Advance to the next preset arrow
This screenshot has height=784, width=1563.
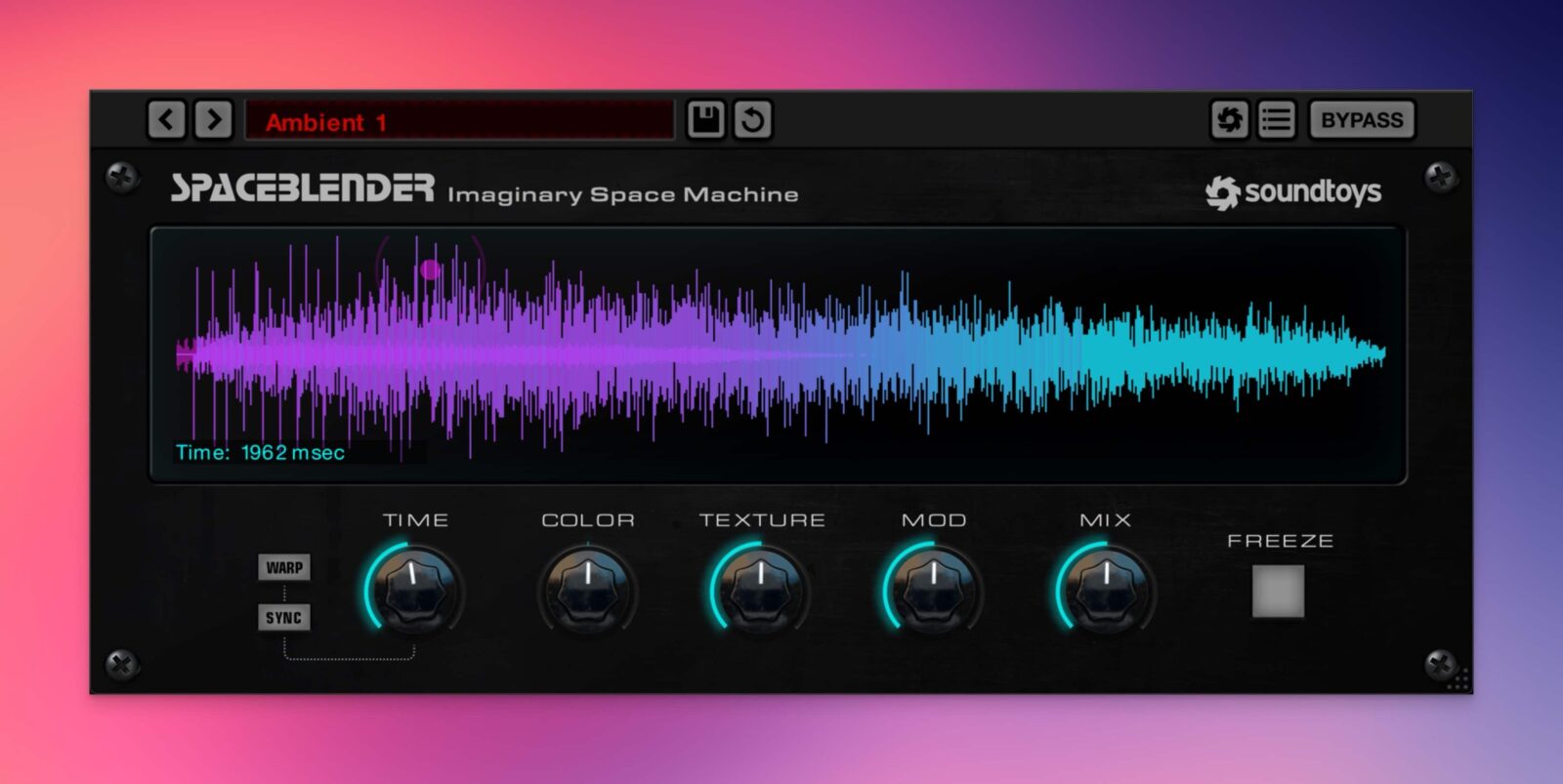[x=213, y=120]
